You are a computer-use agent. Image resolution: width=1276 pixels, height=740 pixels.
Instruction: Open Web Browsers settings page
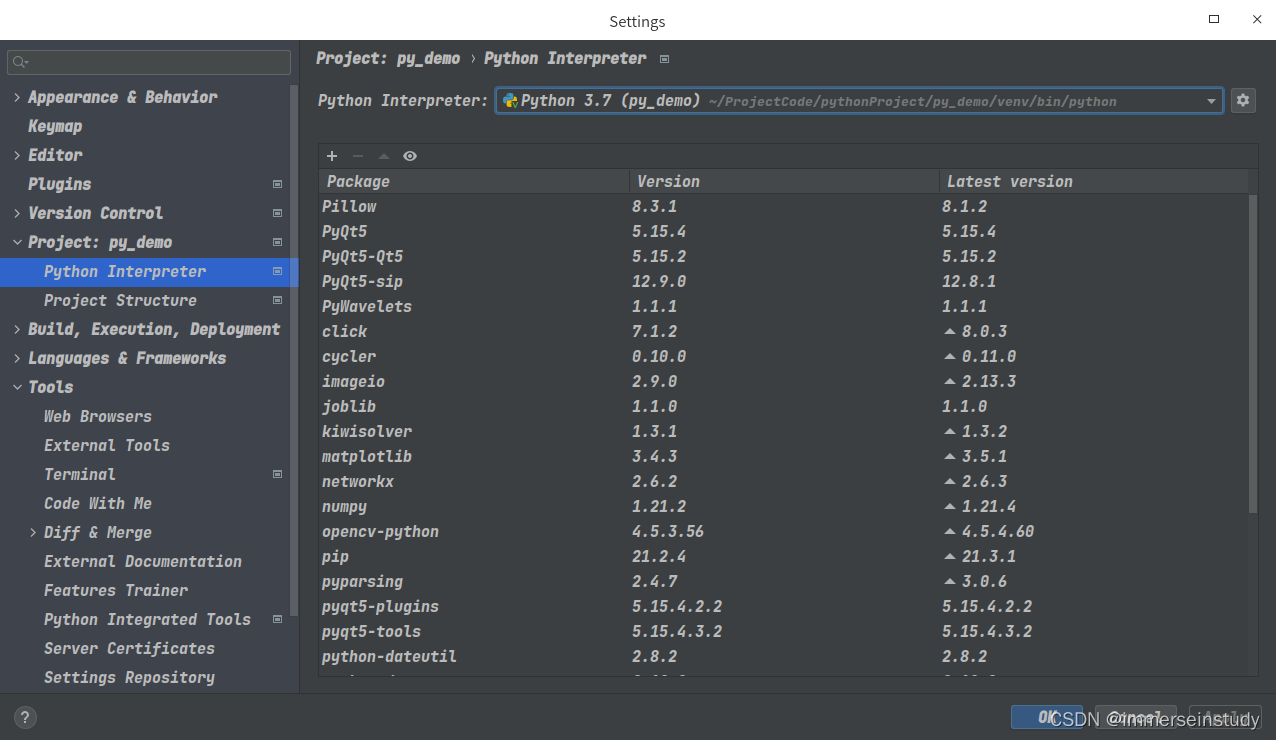98,416
